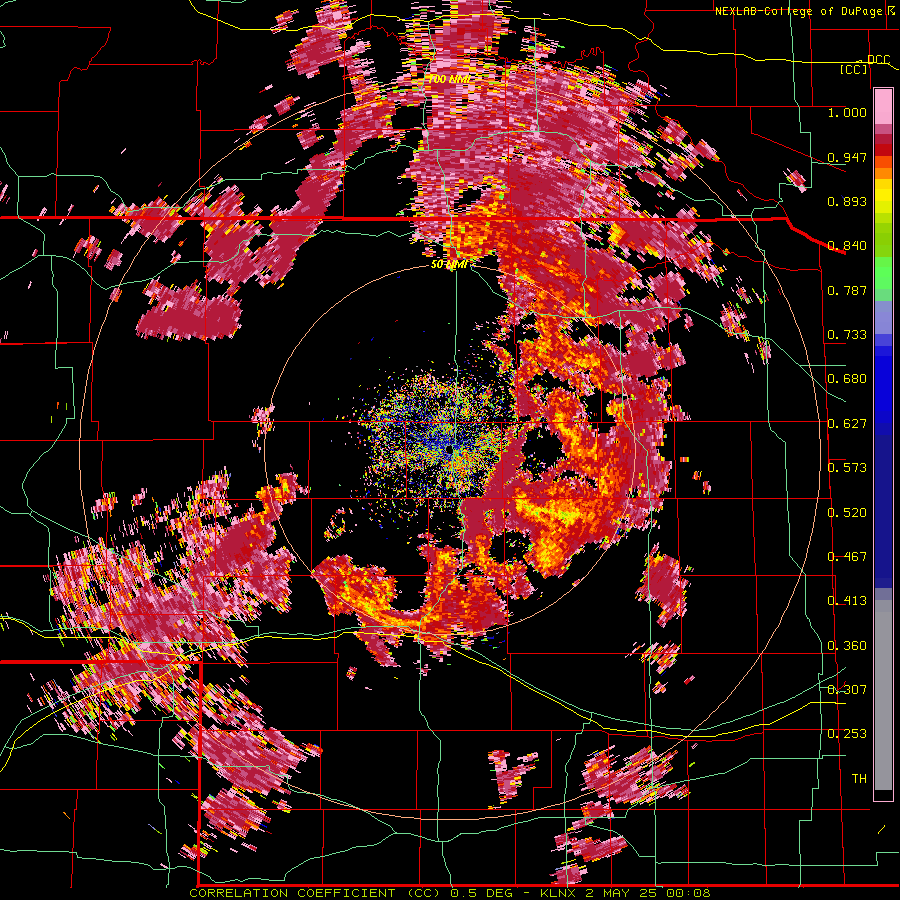Click the TH legend label
This screenshot has height=900, width=900.
859,779
